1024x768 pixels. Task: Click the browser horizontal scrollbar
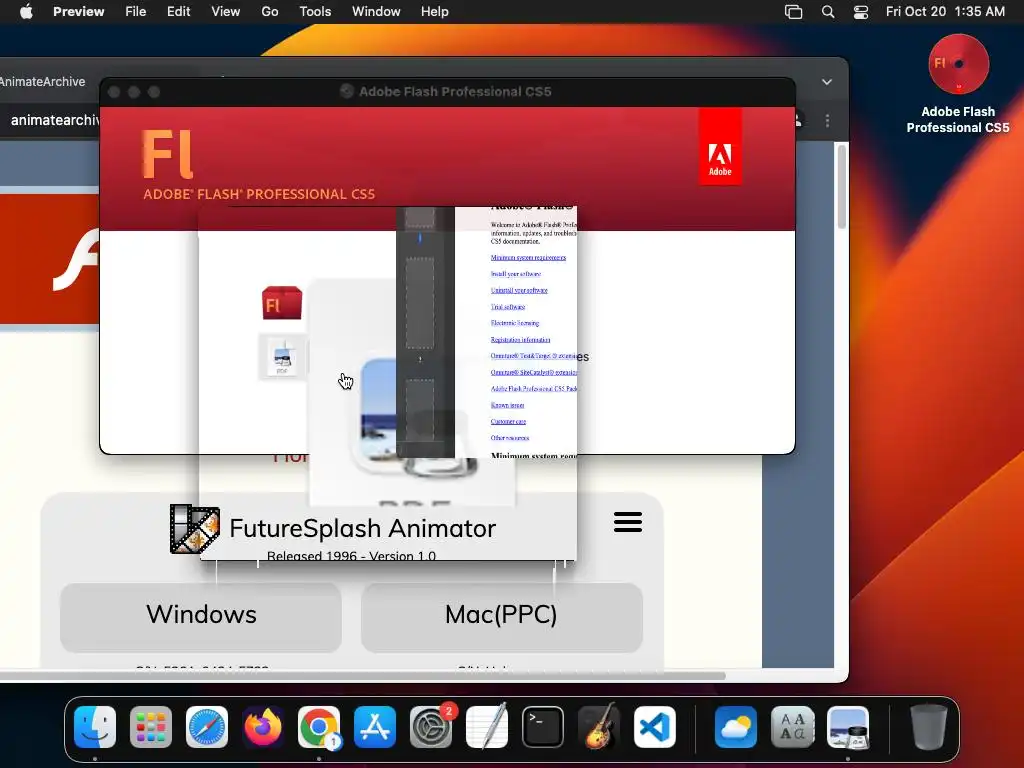click(362, 675)
